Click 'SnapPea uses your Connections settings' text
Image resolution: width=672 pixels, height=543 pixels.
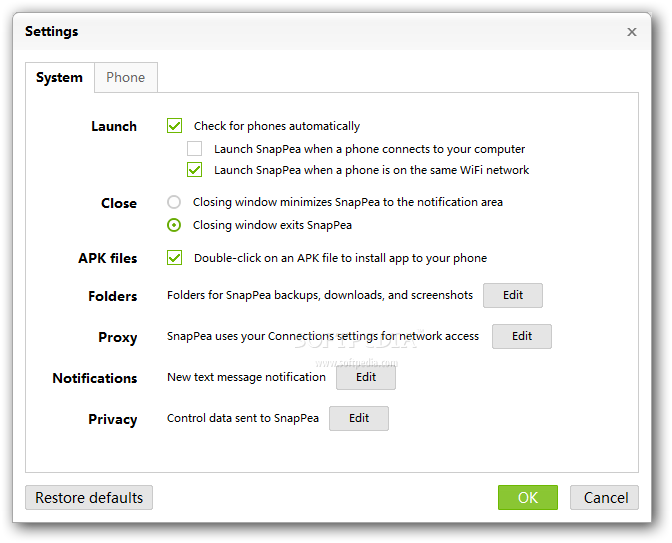(x=323, y=336)
